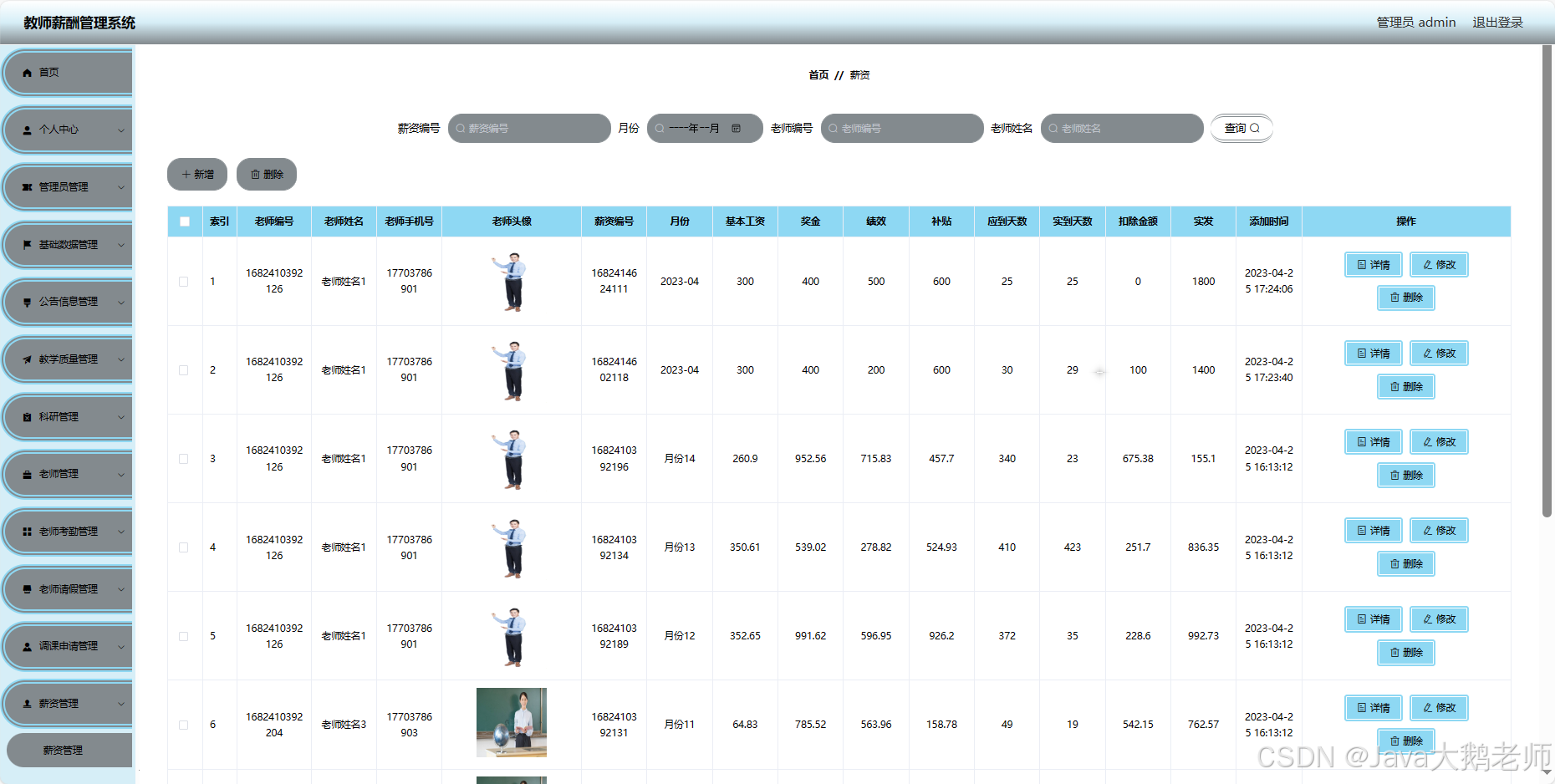Click the 老师编号 search input field

click(902, 129)
